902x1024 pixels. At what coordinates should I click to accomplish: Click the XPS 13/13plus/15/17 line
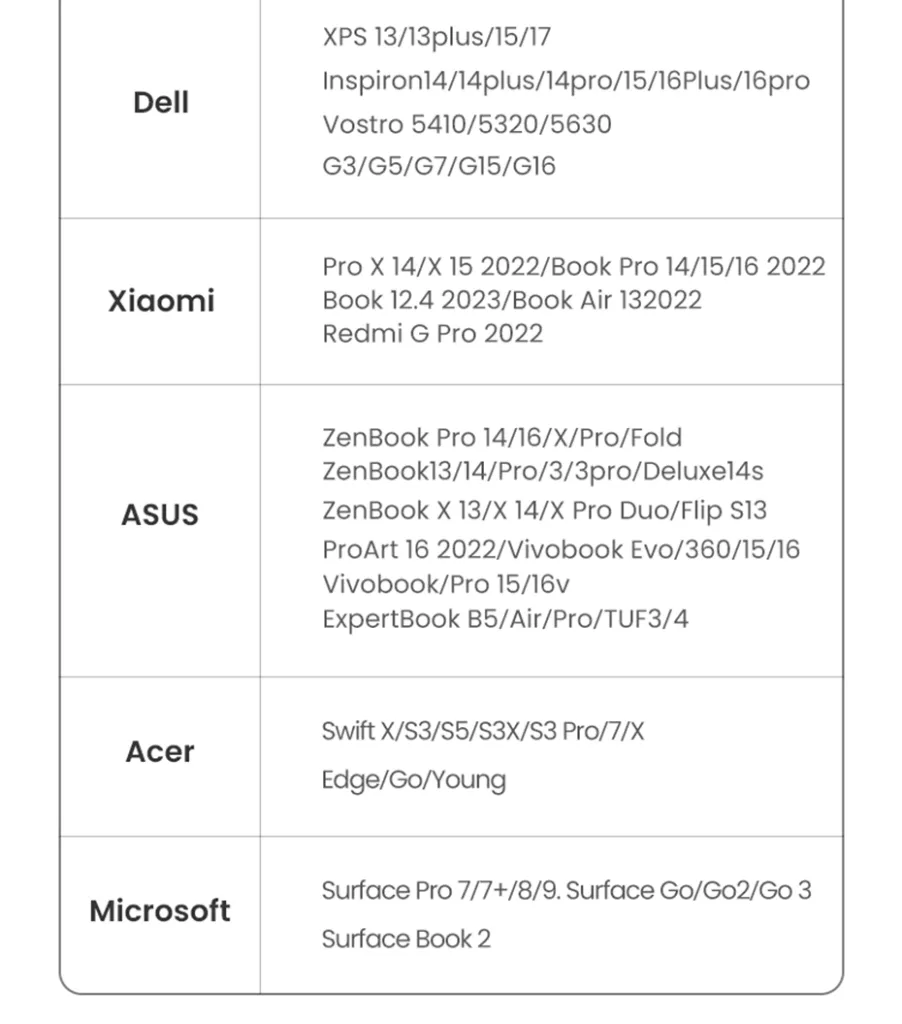(x=437, y=37)
